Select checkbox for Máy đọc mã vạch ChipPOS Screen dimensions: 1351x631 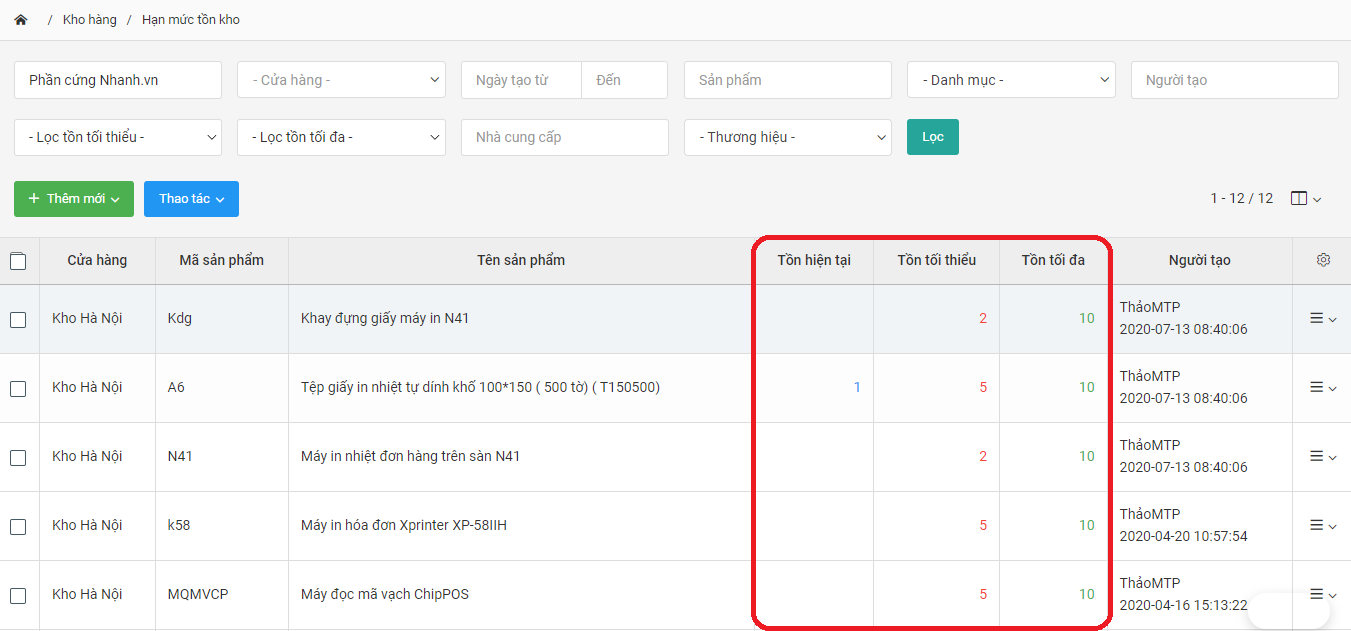point(18,596)
